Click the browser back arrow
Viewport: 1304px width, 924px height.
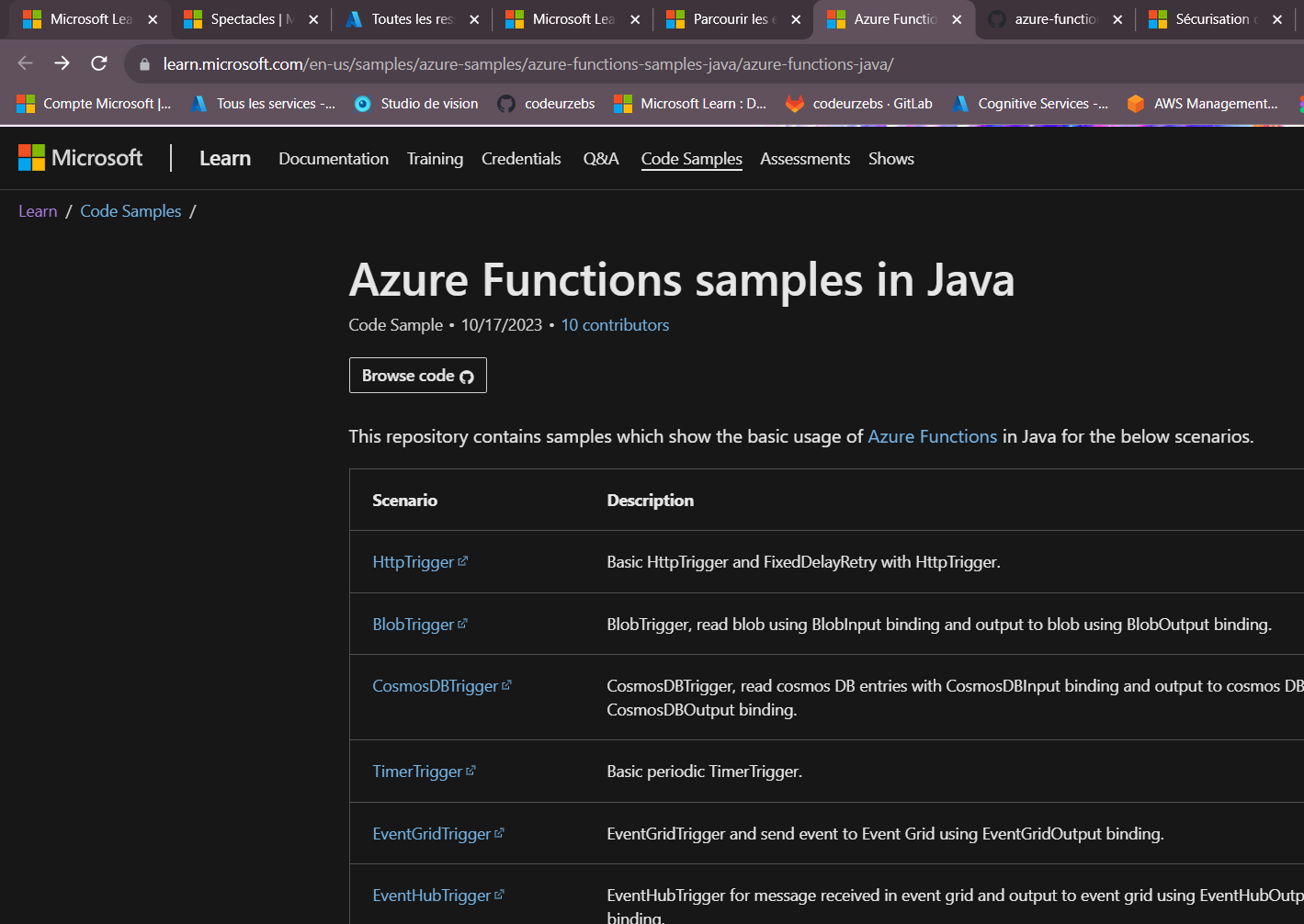tap(26, 63)
